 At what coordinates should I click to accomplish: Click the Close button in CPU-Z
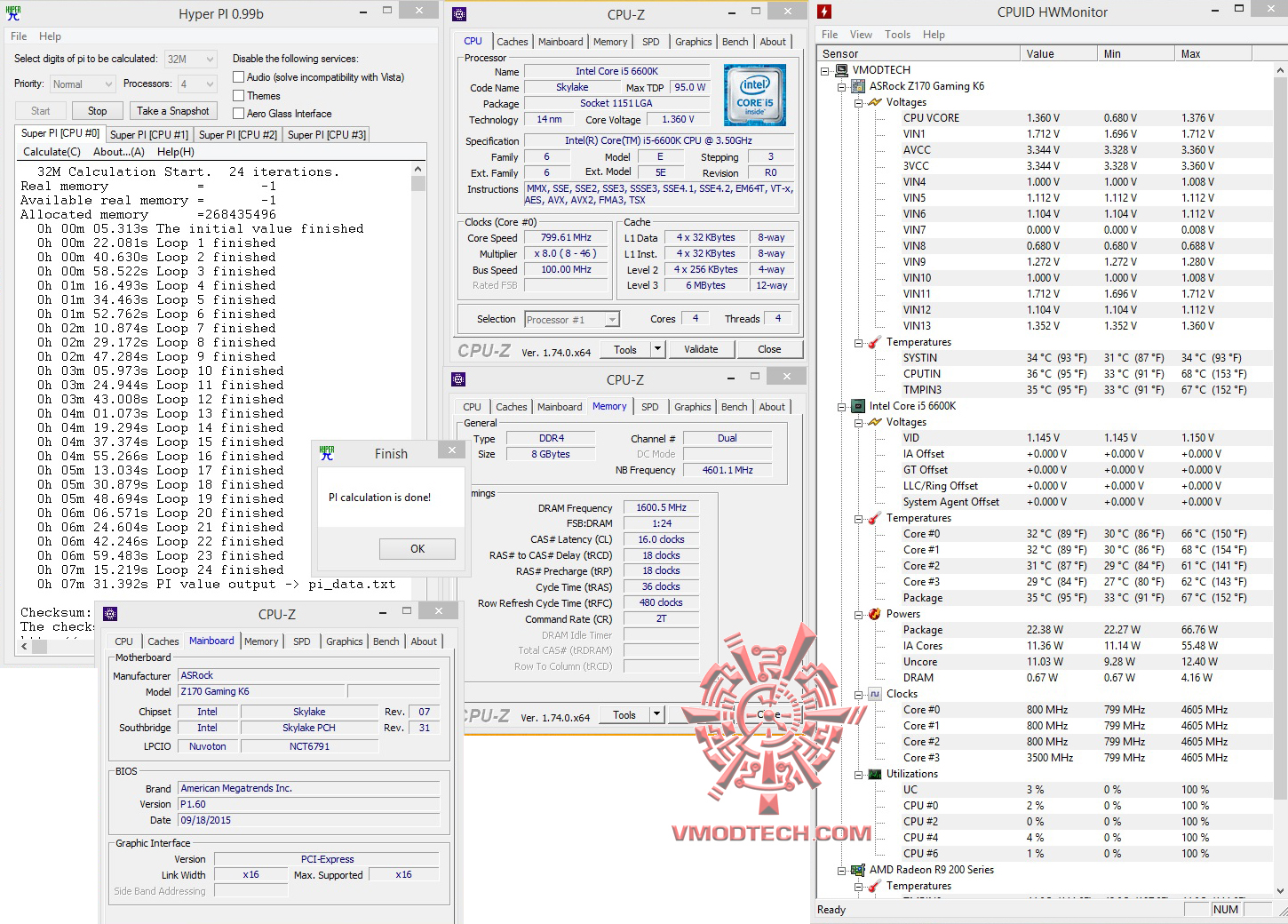[x=769, y=350]
